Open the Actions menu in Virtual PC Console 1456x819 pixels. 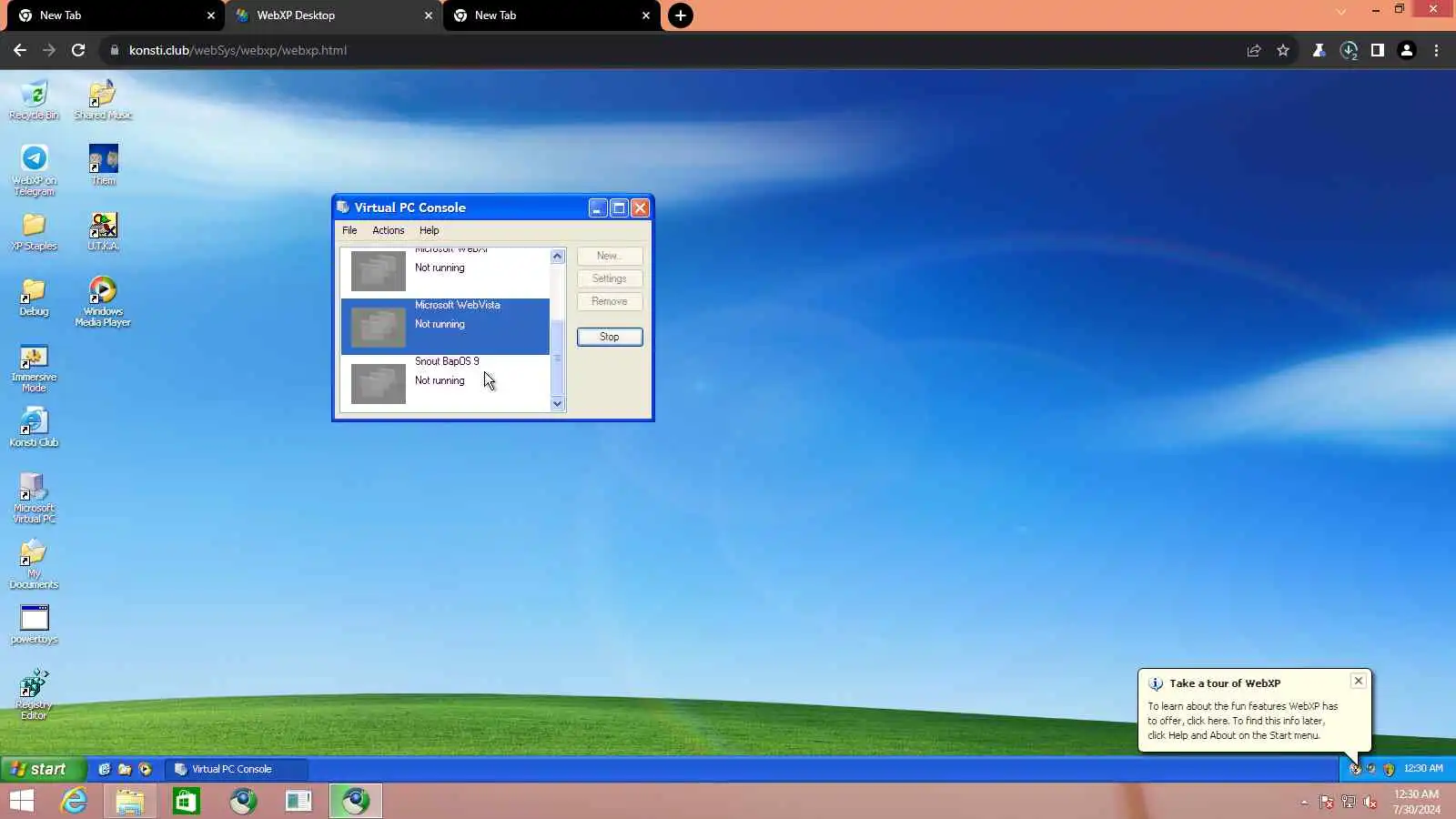[388, 230]
